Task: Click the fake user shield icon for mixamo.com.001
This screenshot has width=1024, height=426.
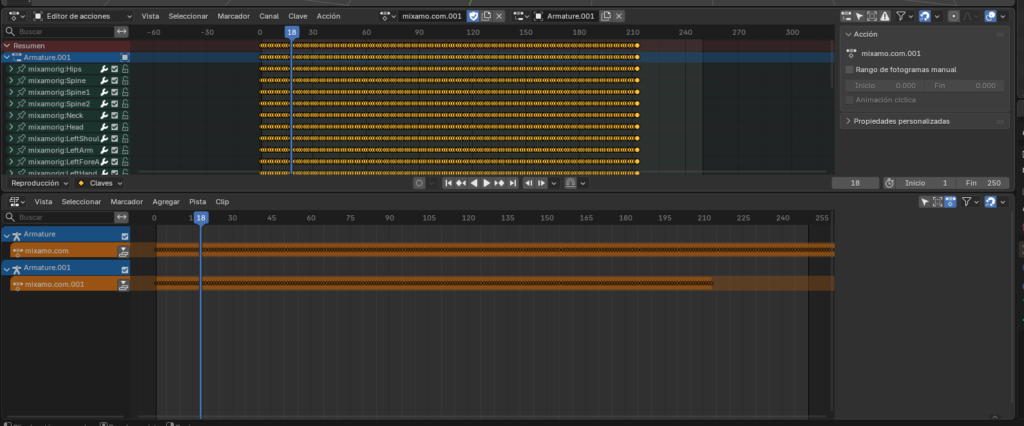Action: coord(473,16)
